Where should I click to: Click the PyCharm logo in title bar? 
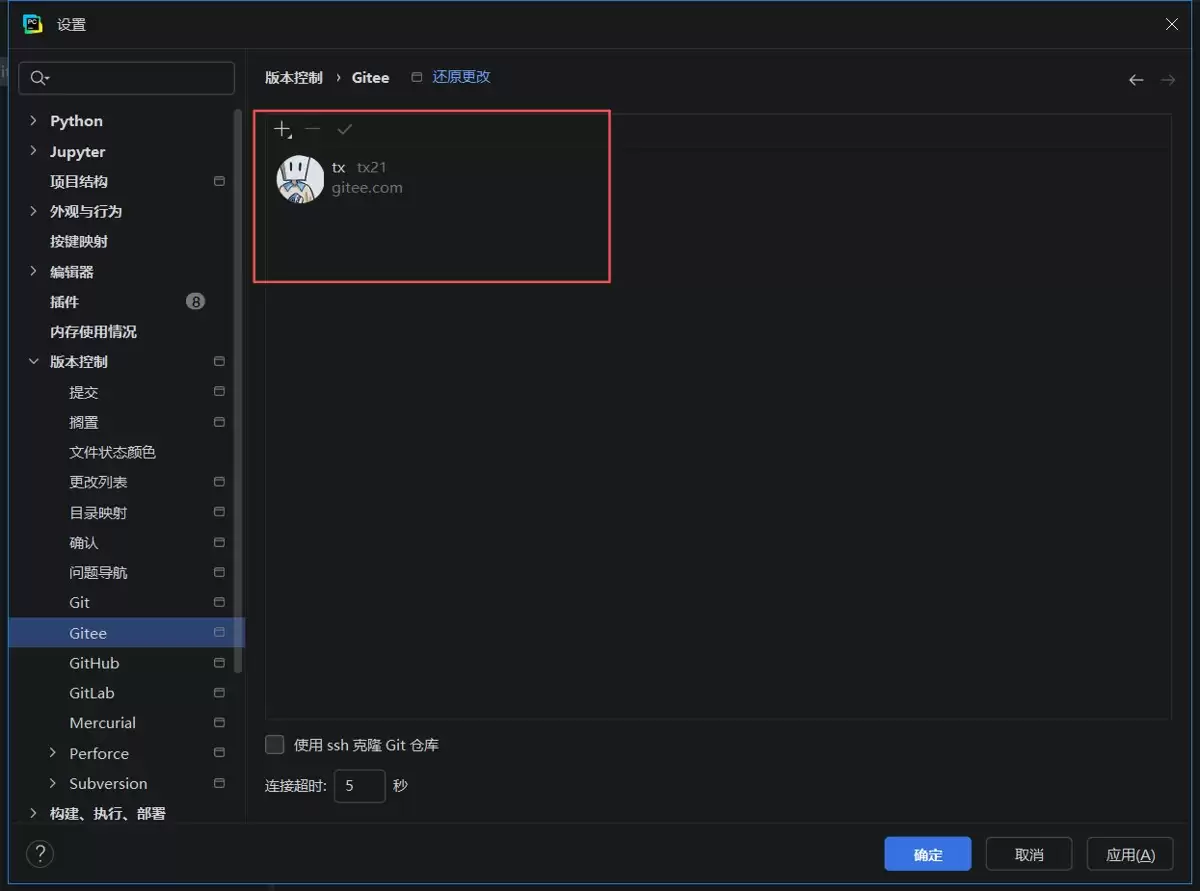pyautogui.click(x=33, y=24)
